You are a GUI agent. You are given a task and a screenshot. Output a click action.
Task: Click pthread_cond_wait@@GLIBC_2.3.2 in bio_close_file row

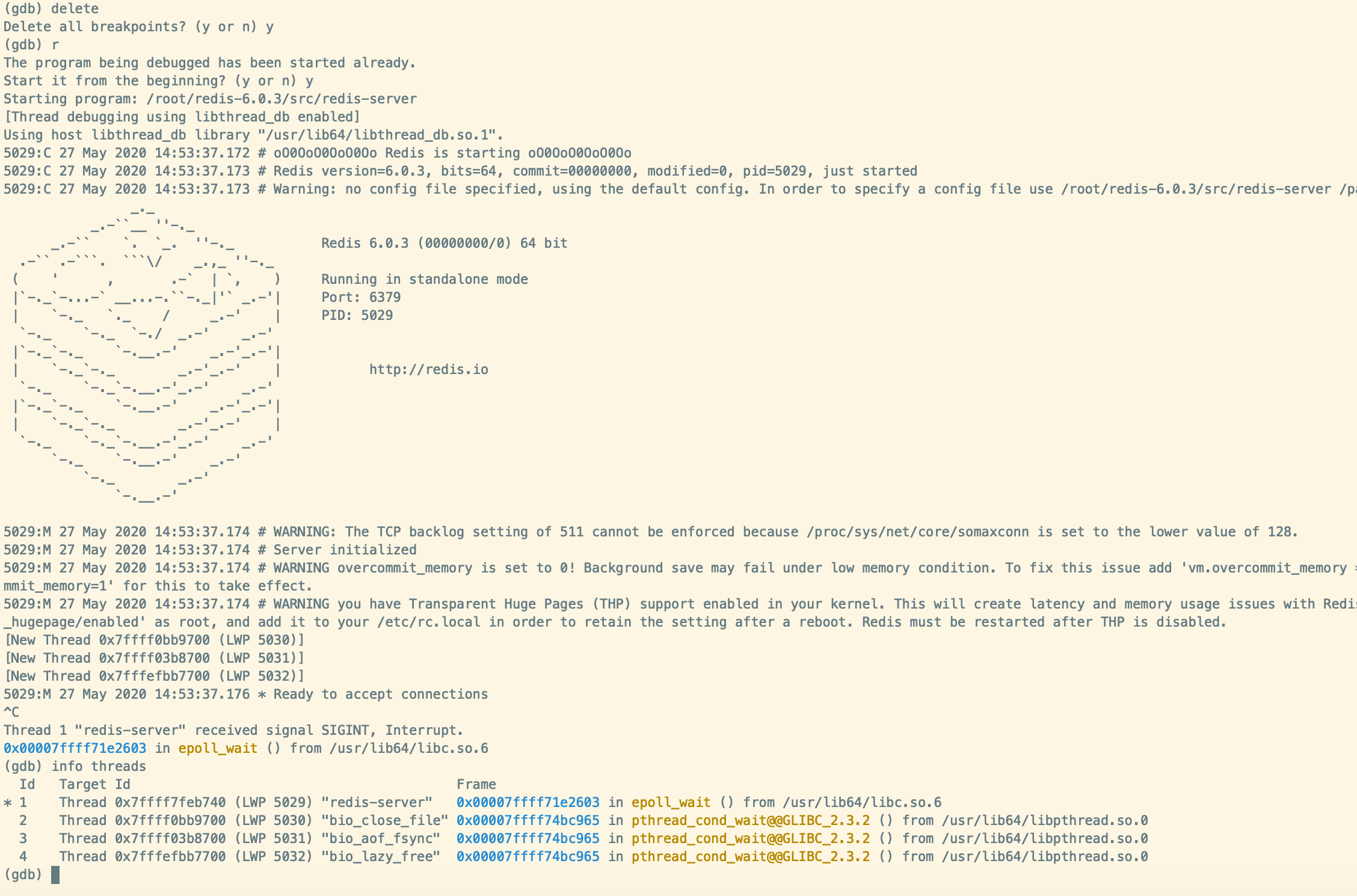pos(751,821)
